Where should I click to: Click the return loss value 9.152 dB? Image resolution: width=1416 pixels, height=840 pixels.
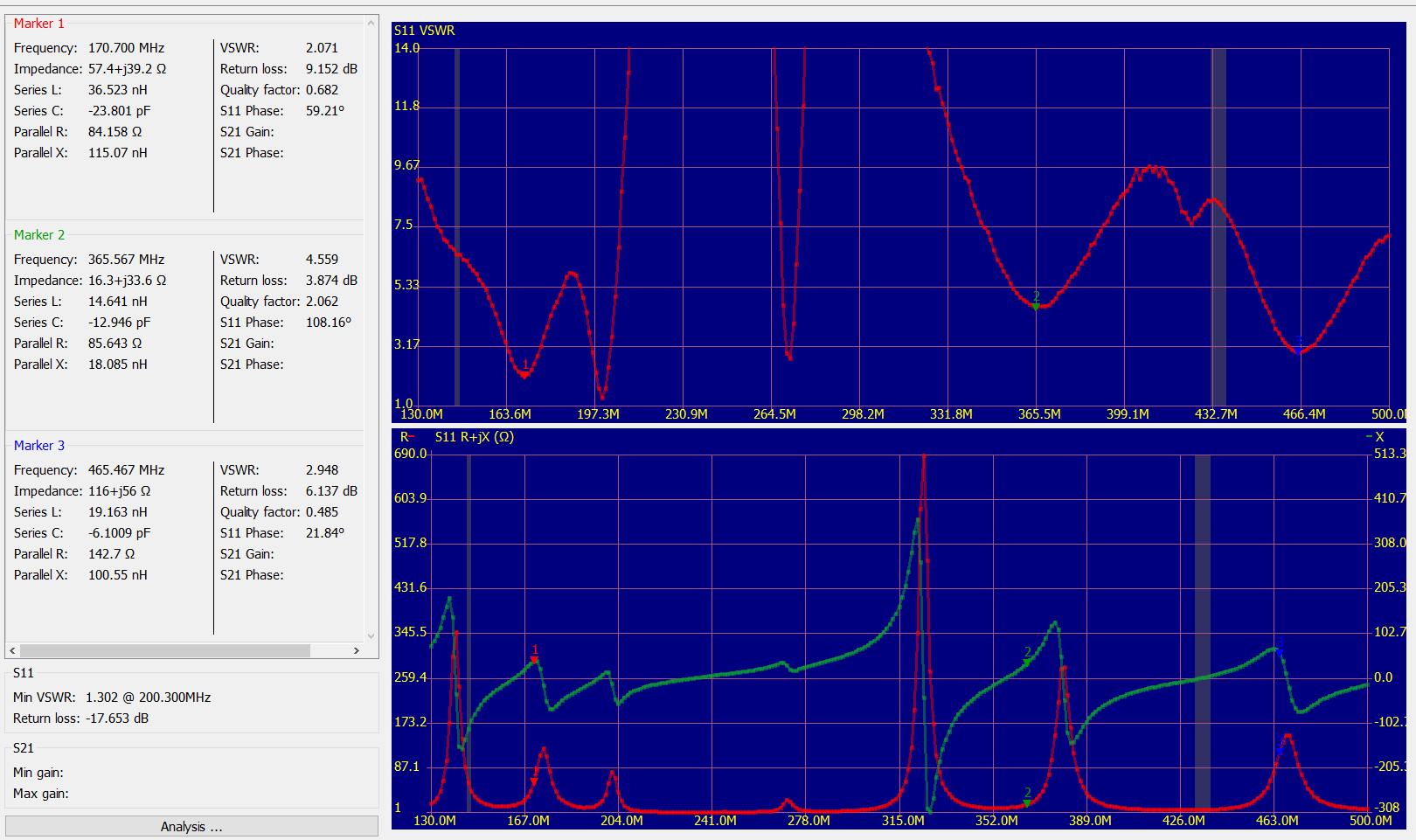[x=331, y=69]
